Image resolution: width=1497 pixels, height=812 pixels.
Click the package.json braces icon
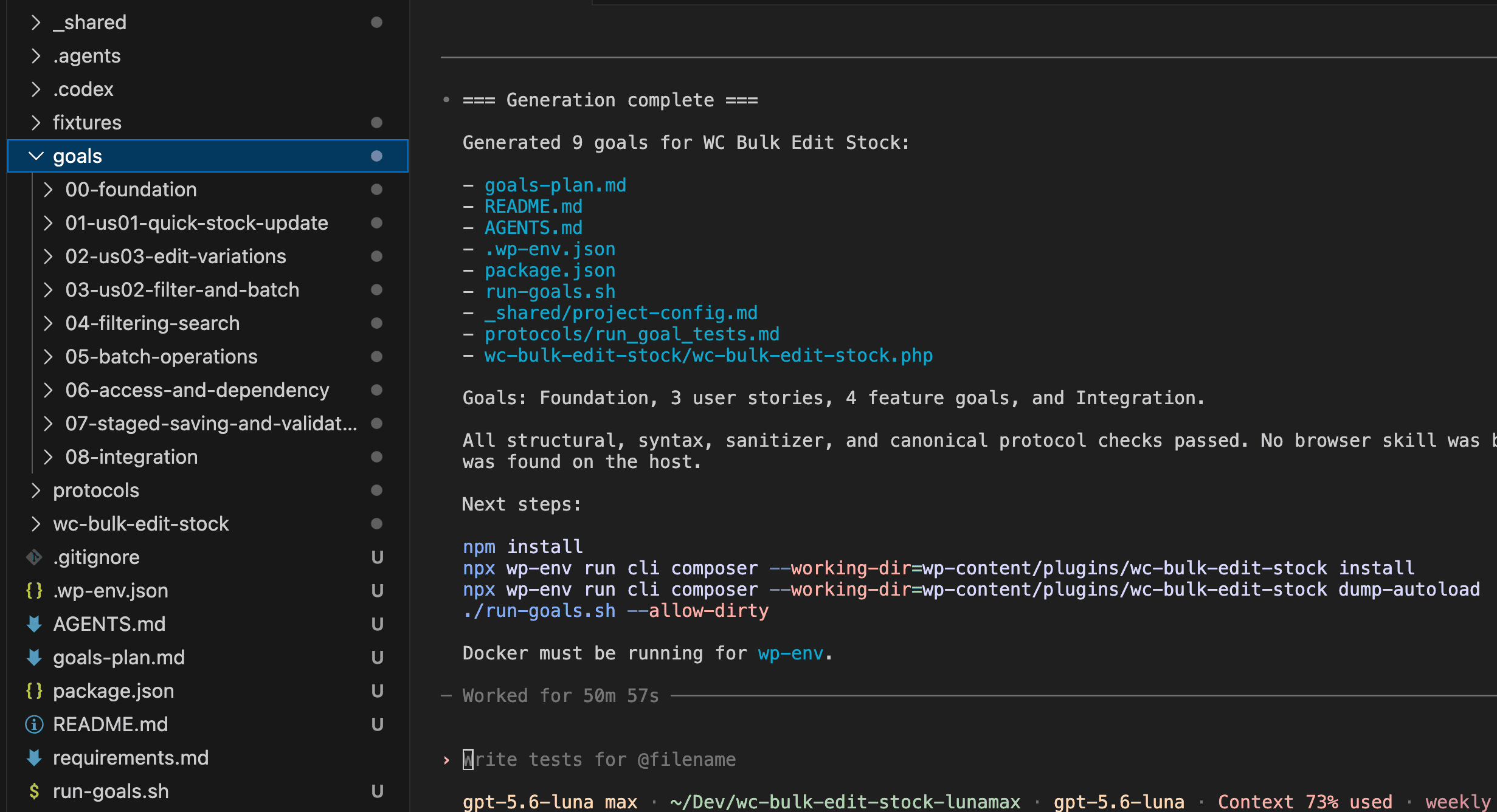coord(34,690)
